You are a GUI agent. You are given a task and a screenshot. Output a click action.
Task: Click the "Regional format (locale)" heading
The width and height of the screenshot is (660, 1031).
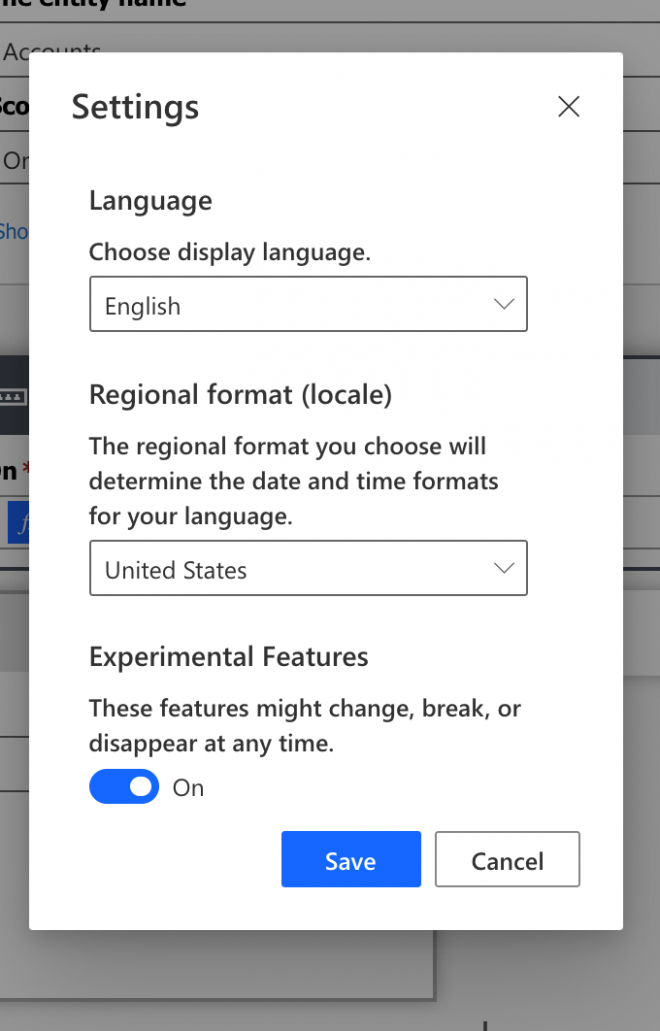pyautogui.click(x=240, y=395)
